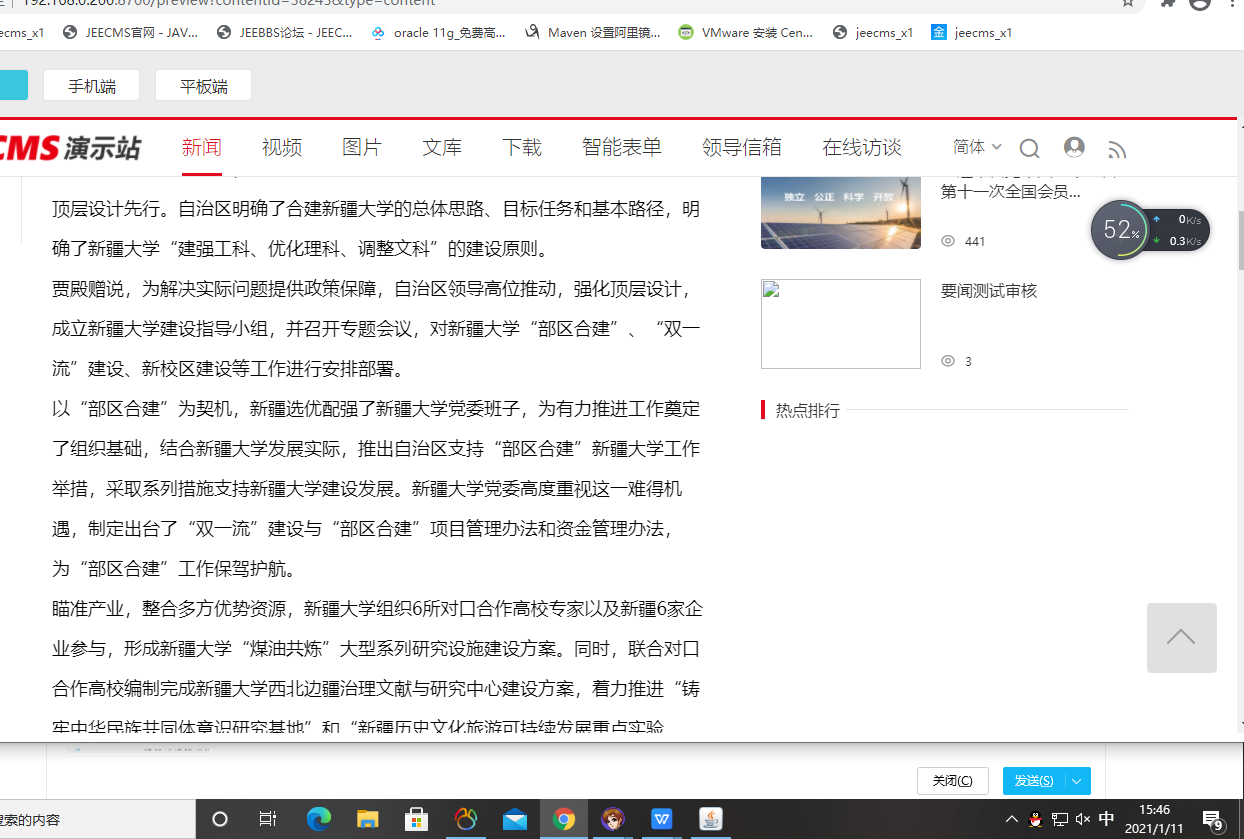Open Microsoft Edge from the taskbar
The height and width of the screenshot is (839, 1244).
point(318,819)
